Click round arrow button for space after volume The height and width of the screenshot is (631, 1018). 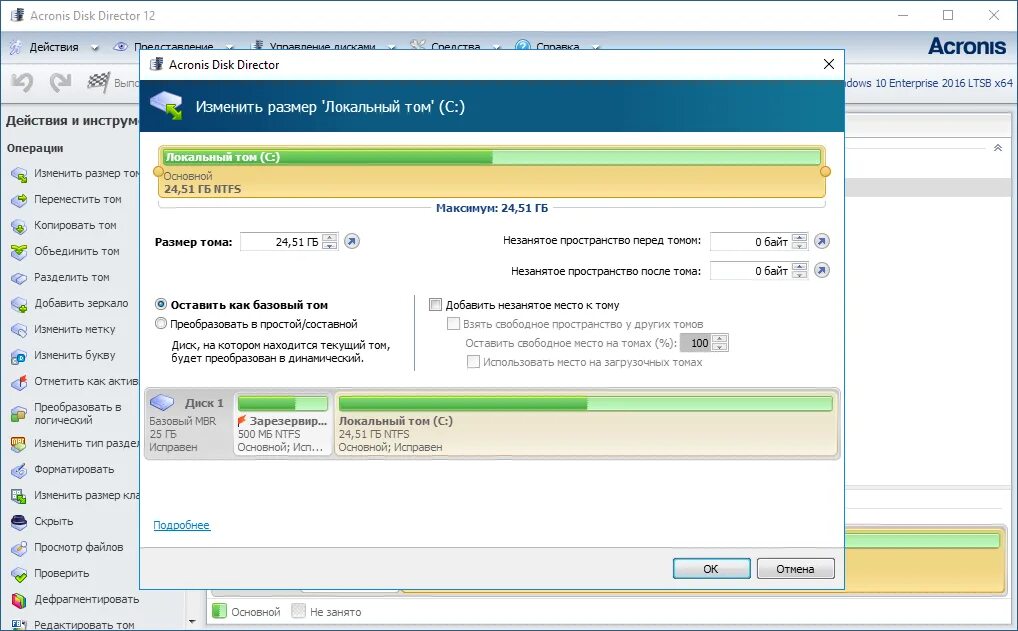point(822,270)
